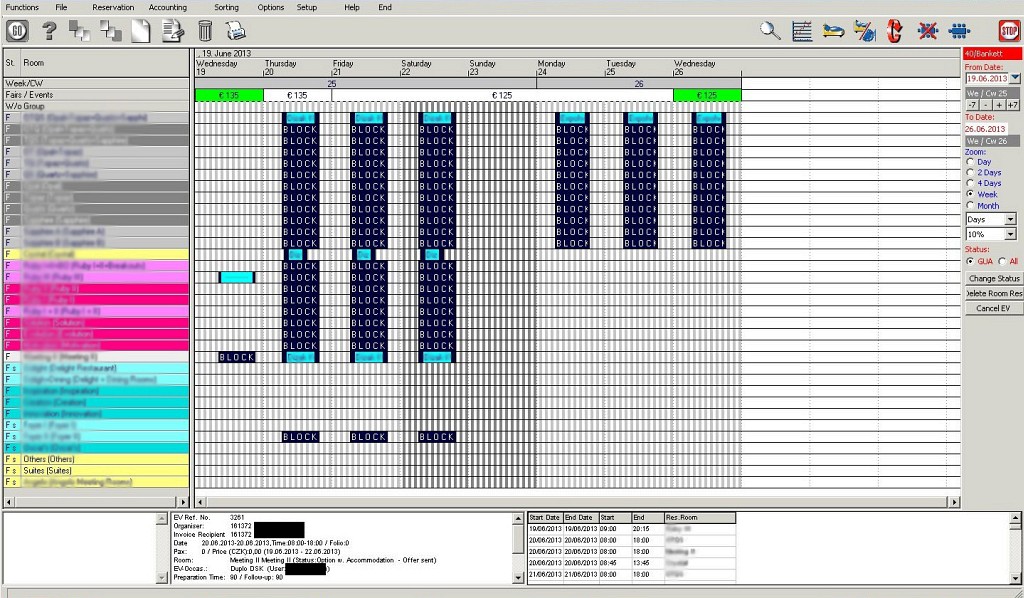Select the Month zoom radio button
The width and height of the screenshot is (1024, 598).
pyautogui.click(x=970, y=206)
